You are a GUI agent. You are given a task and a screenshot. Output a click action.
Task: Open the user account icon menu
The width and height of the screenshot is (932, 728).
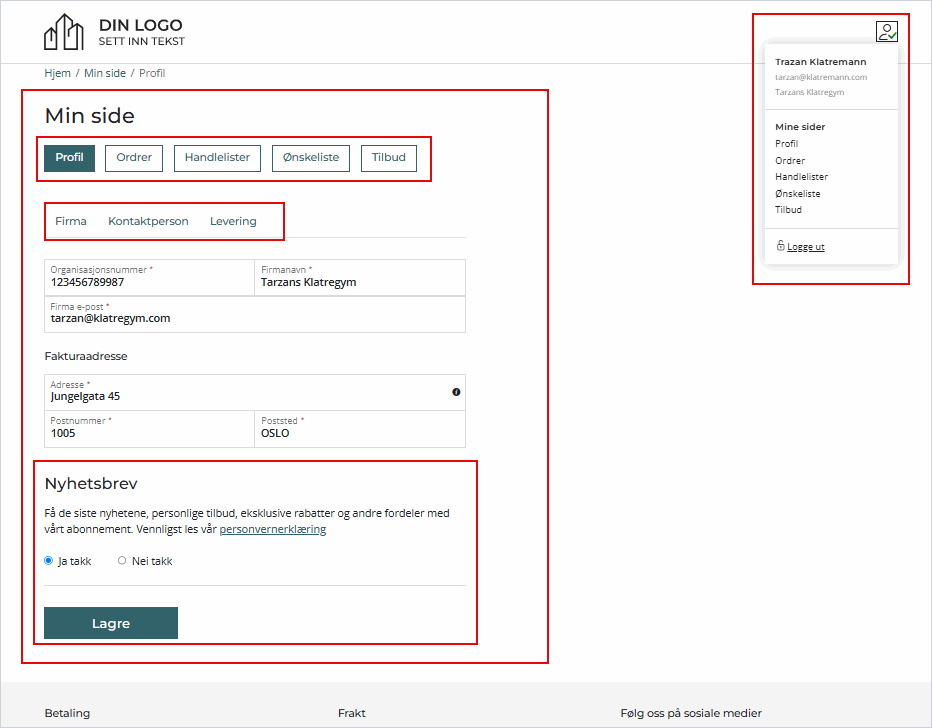click(x=886, y=32)
